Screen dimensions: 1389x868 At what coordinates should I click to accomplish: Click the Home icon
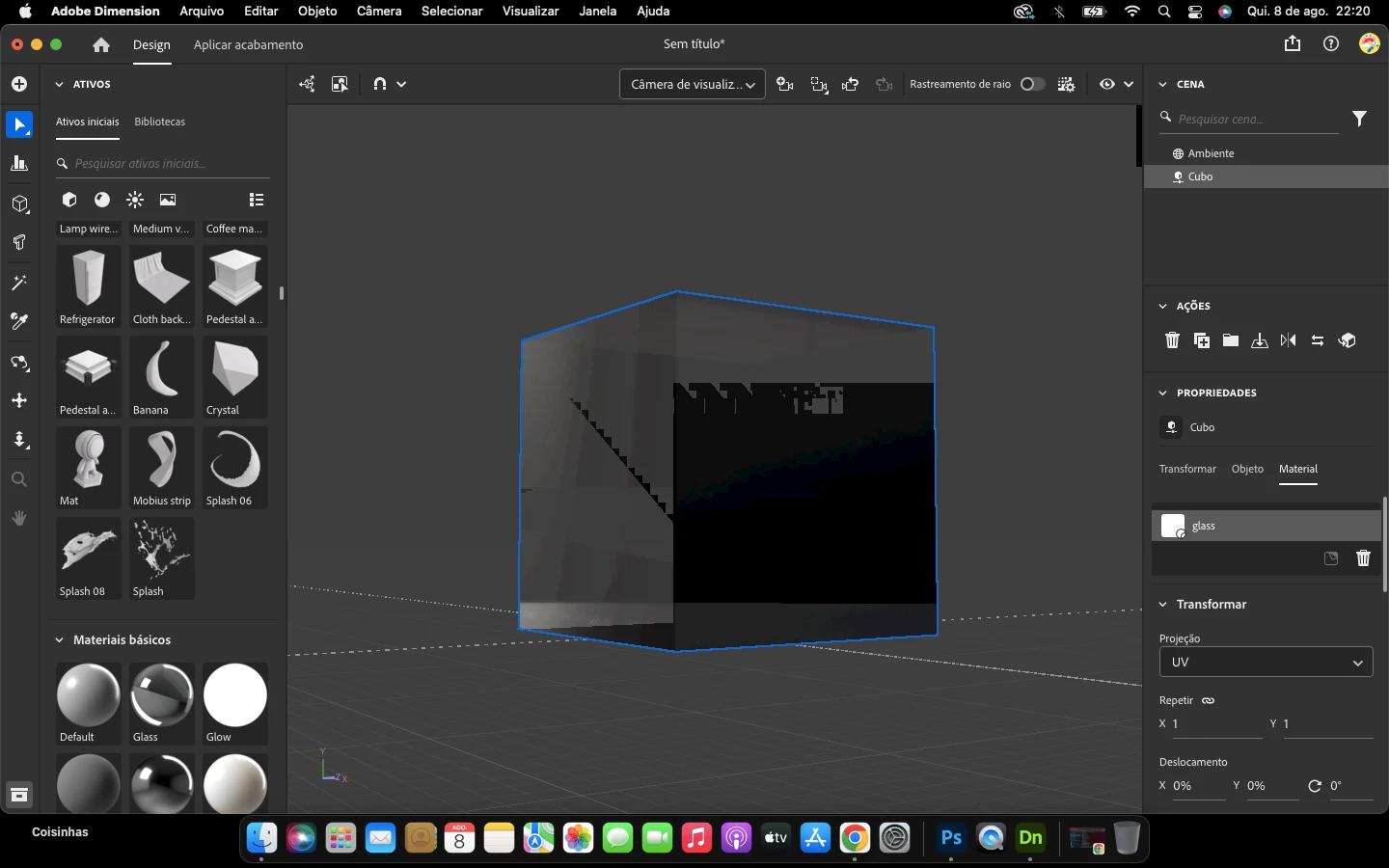tap(101, 44)
